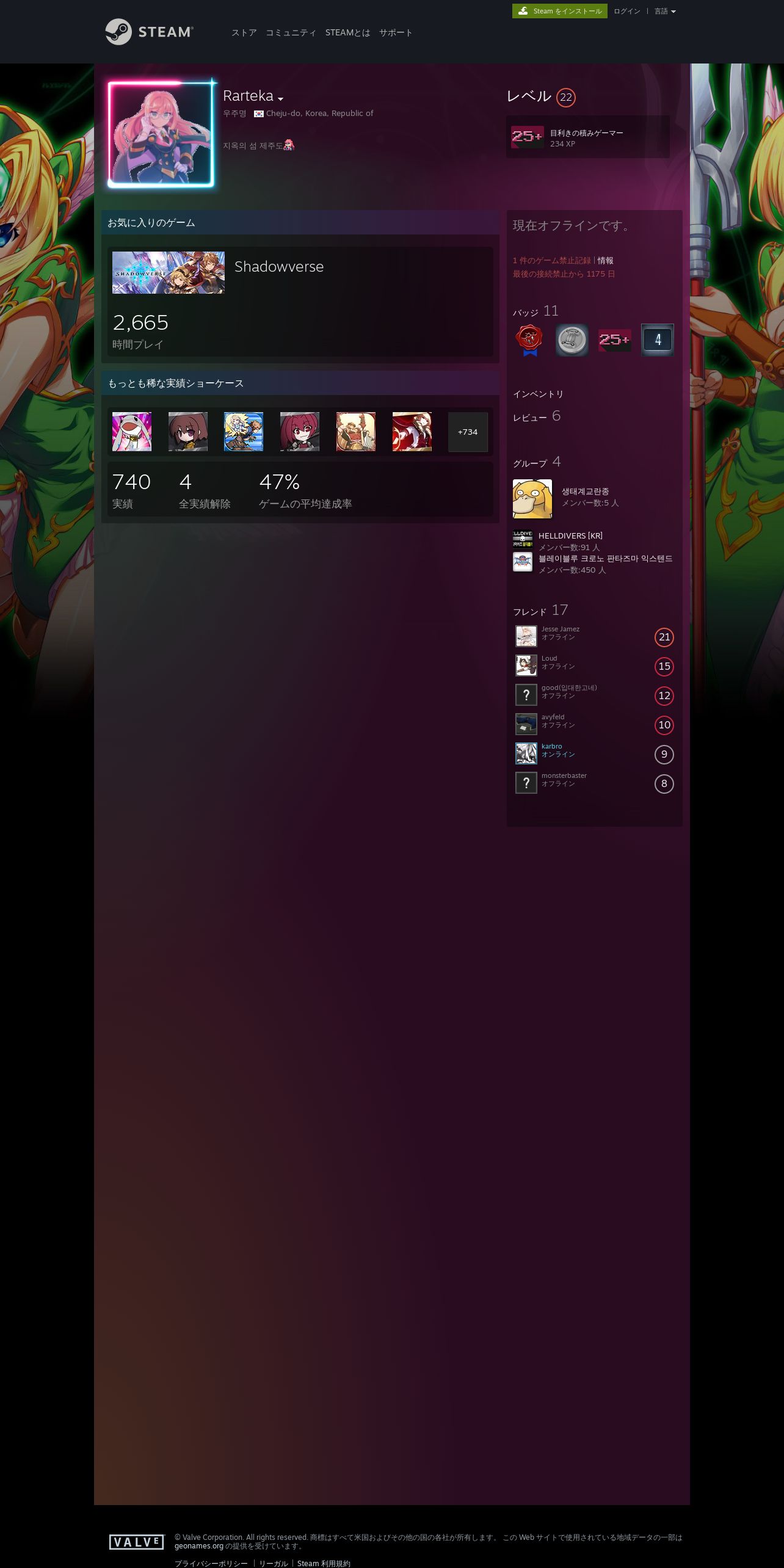The image size is (784, 1568).
Task: Open the HELLDIVERS [KR] group name
Action: (x=570, y=535)
